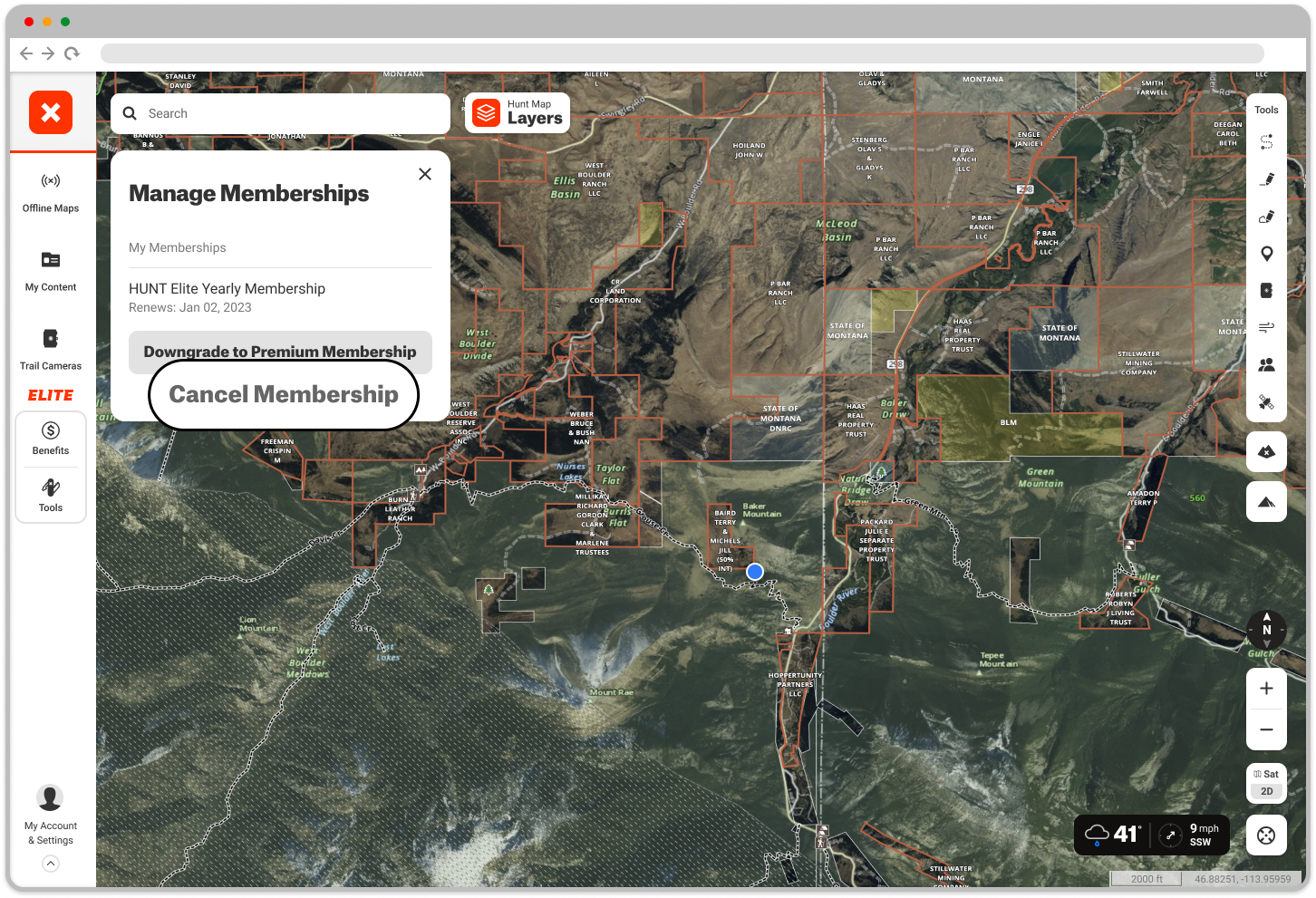This screenshot has height=898, width=1316.
Task: Open the weather 41° widget
Action: pos(1113,835)
